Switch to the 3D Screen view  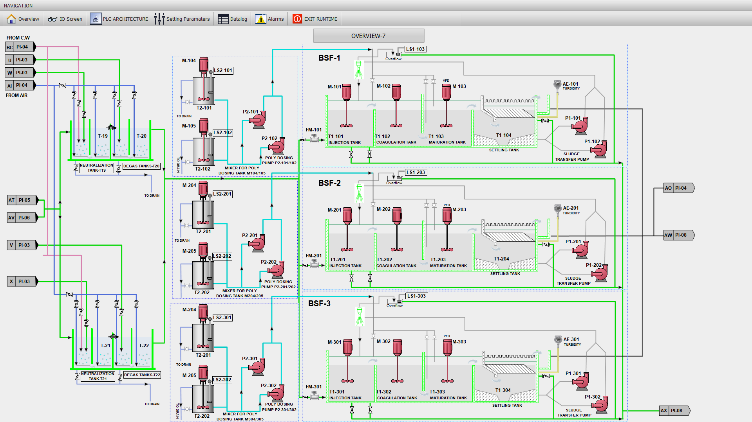(x=65, y=19)
